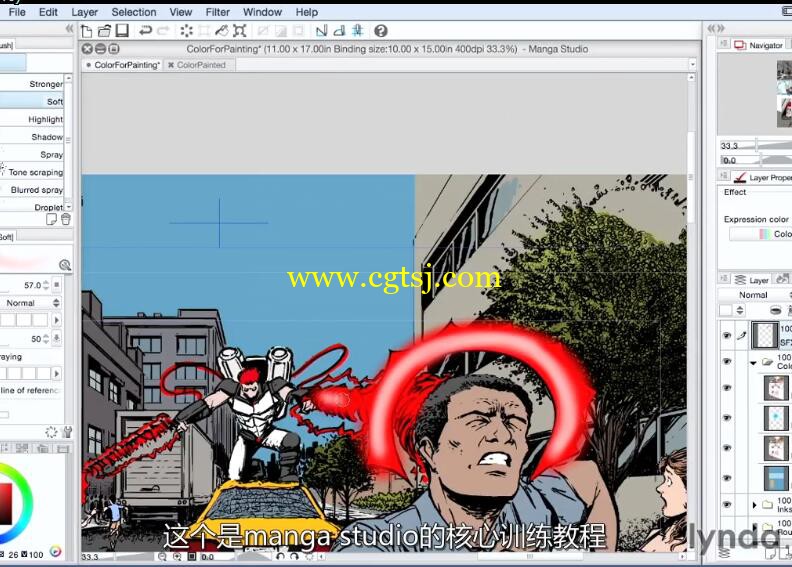Open Help via question mark icon
Image resolution: width=792 pixels, height=567 pixels.
click(x=381, y=31)
